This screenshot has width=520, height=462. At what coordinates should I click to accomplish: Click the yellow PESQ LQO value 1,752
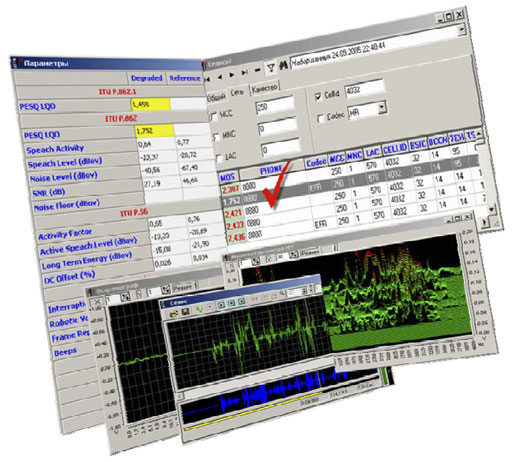[x=155, y=131]
